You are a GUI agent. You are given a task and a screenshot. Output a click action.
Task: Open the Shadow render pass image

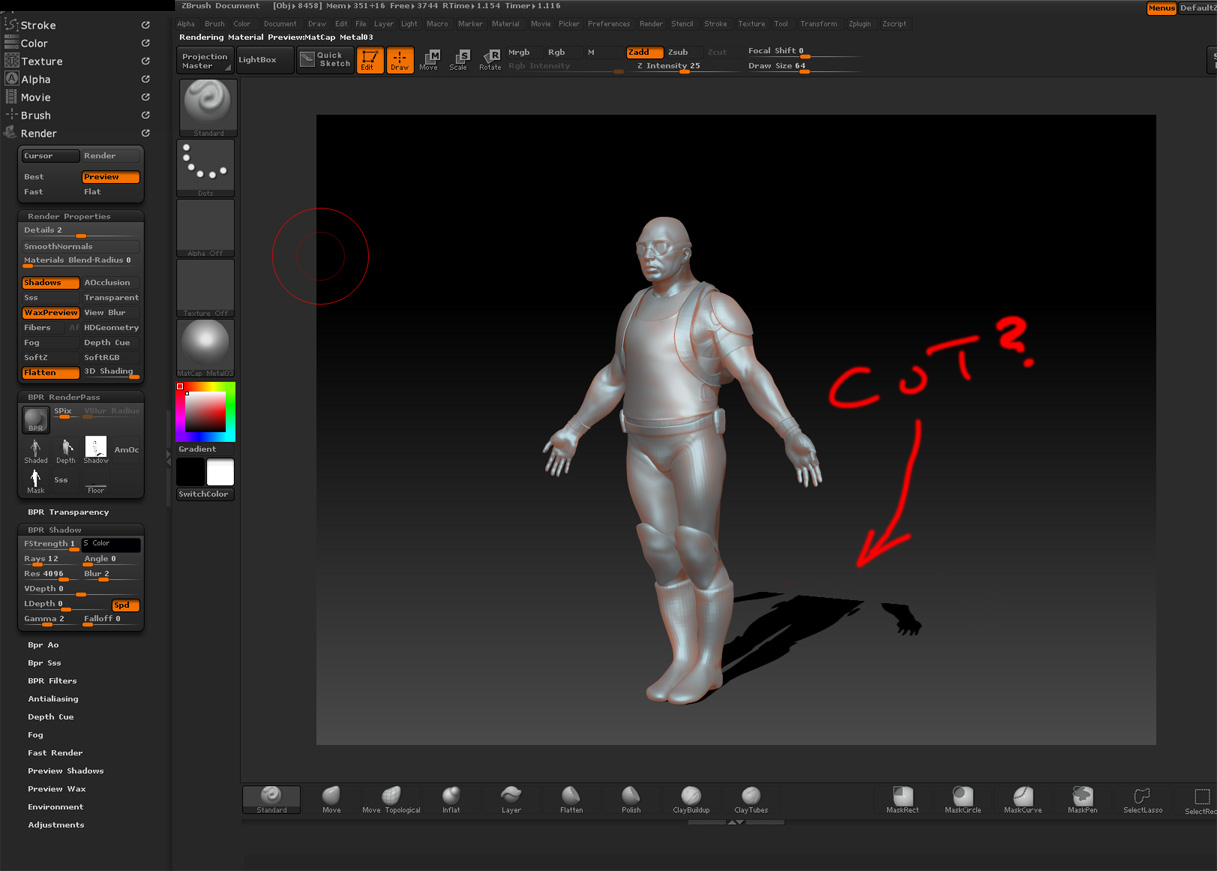tap(96, 450)
